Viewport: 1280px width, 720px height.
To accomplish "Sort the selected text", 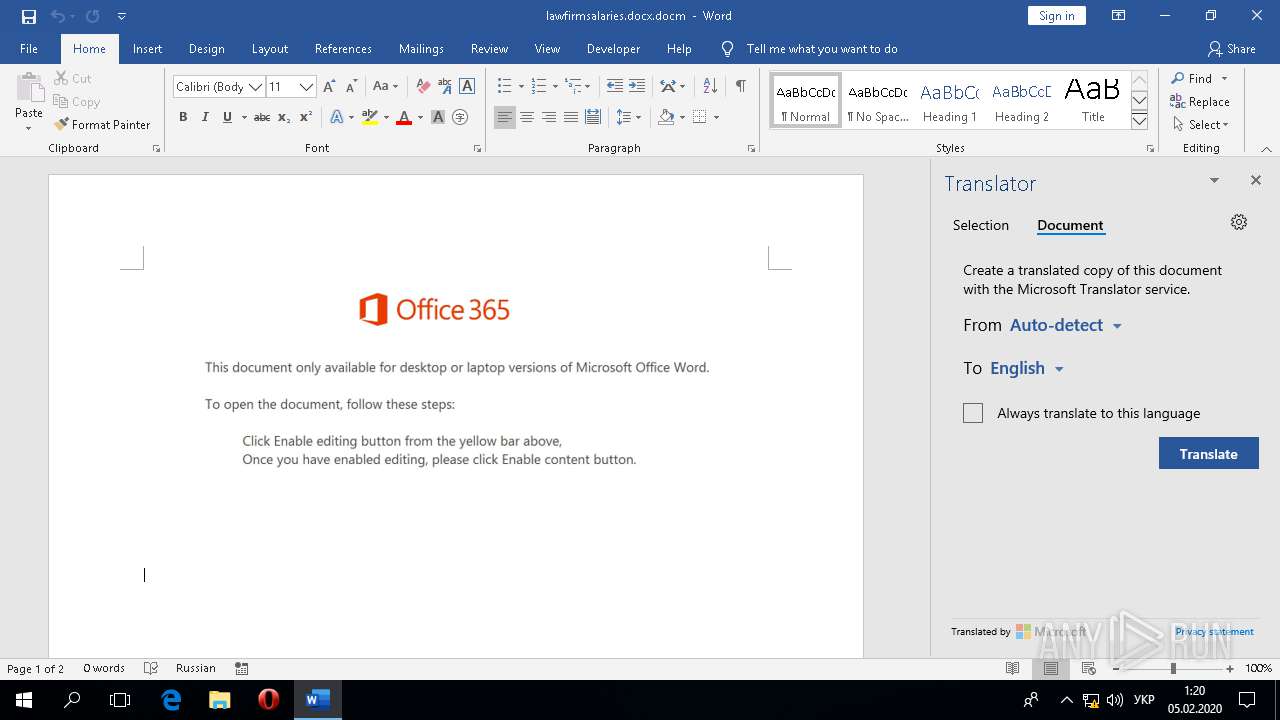I will [x=710, y=86].
